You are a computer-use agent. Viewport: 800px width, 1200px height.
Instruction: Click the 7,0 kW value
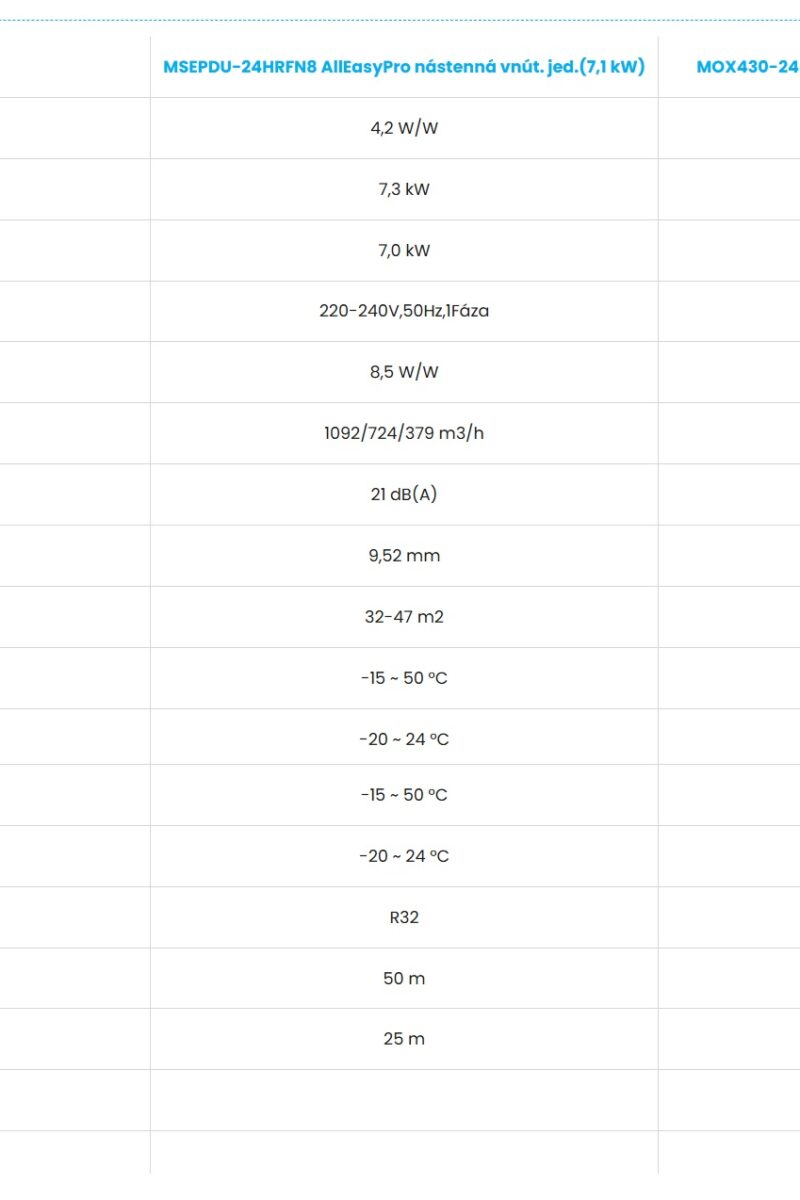(x=404, y=250)
